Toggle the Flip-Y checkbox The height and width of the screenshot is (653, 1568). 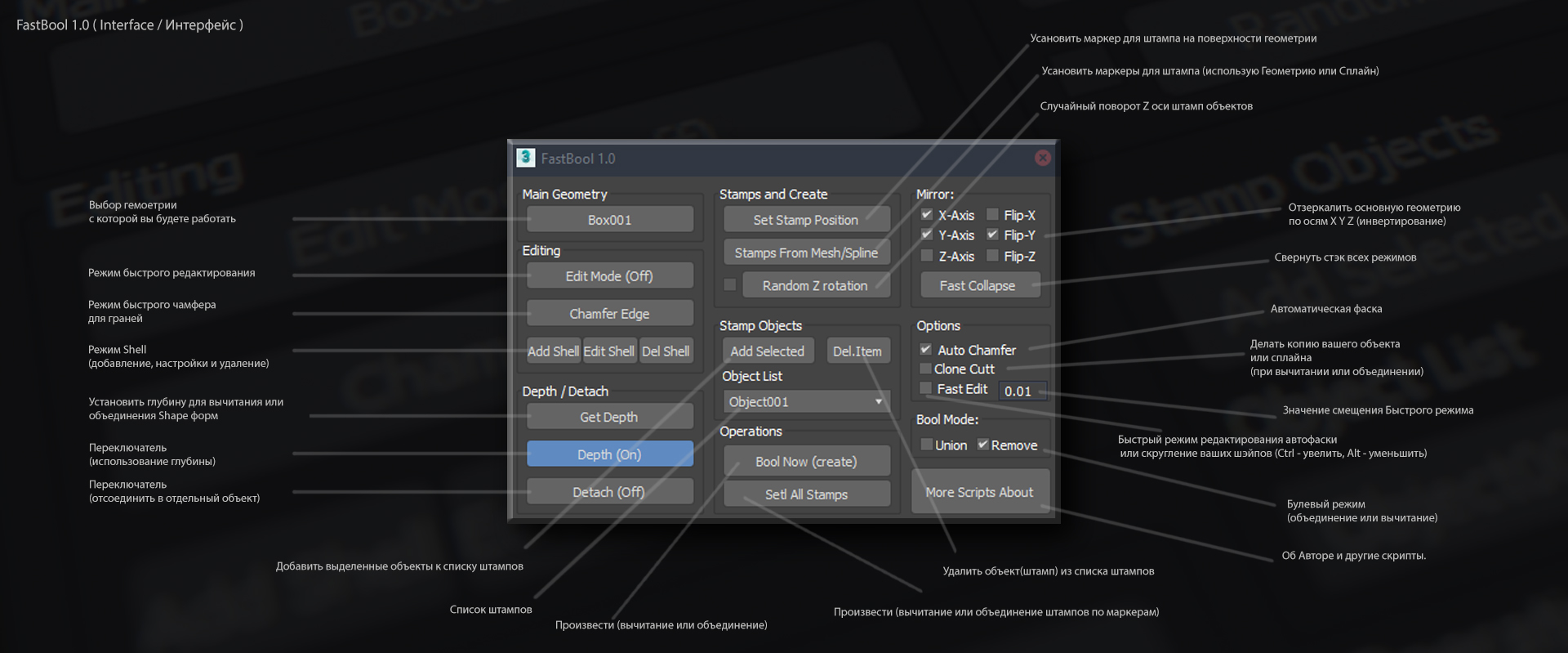pyautogui.click(x=992, y=235)
